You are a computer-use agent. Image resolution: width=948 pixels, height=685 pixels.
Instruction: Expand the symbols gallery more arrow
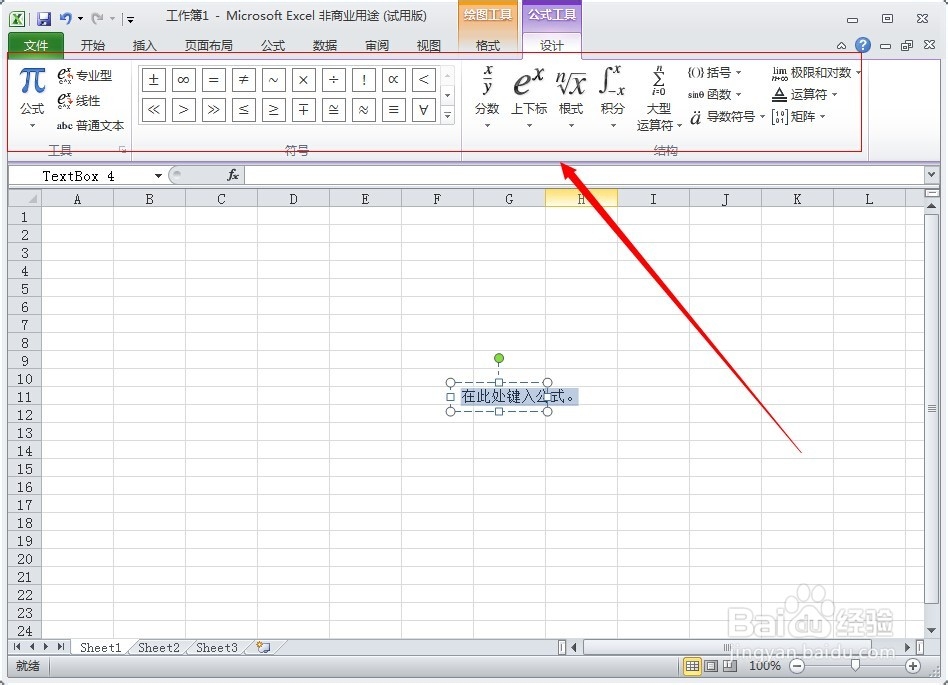click(447, 114)
